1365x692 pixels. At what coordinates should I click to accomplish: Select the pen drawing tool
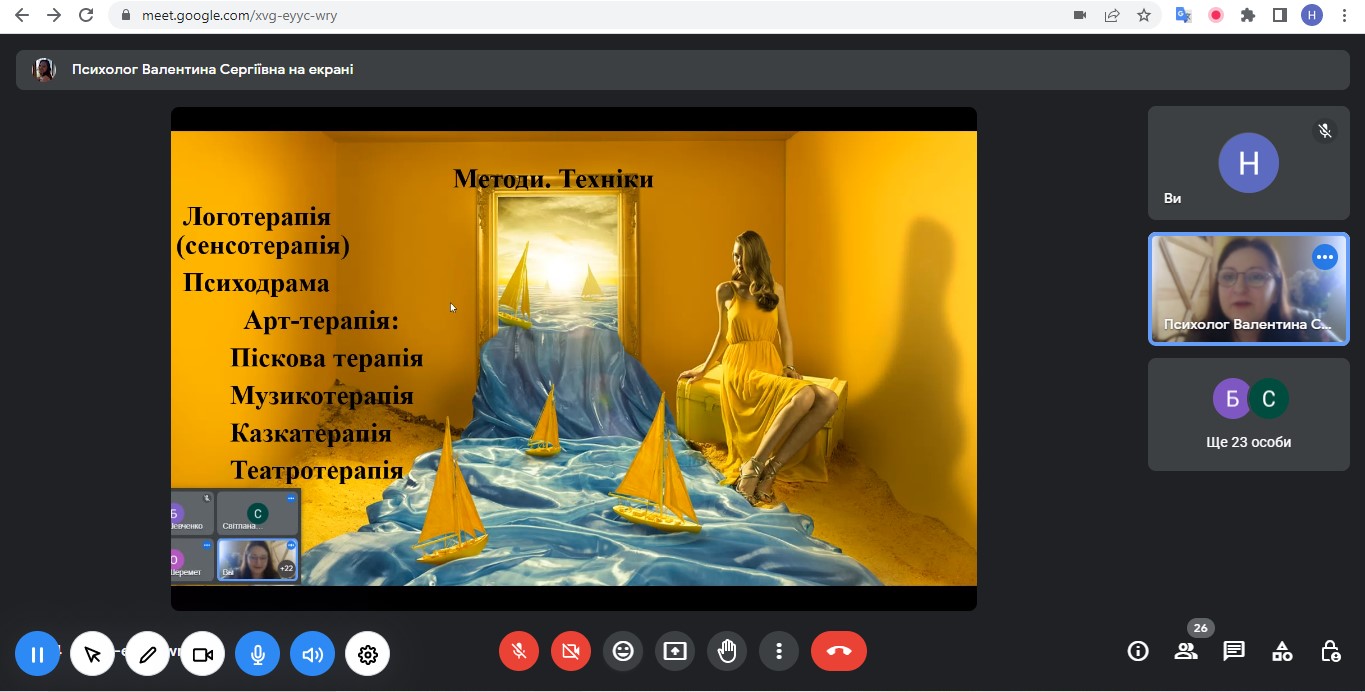[148, 655]
